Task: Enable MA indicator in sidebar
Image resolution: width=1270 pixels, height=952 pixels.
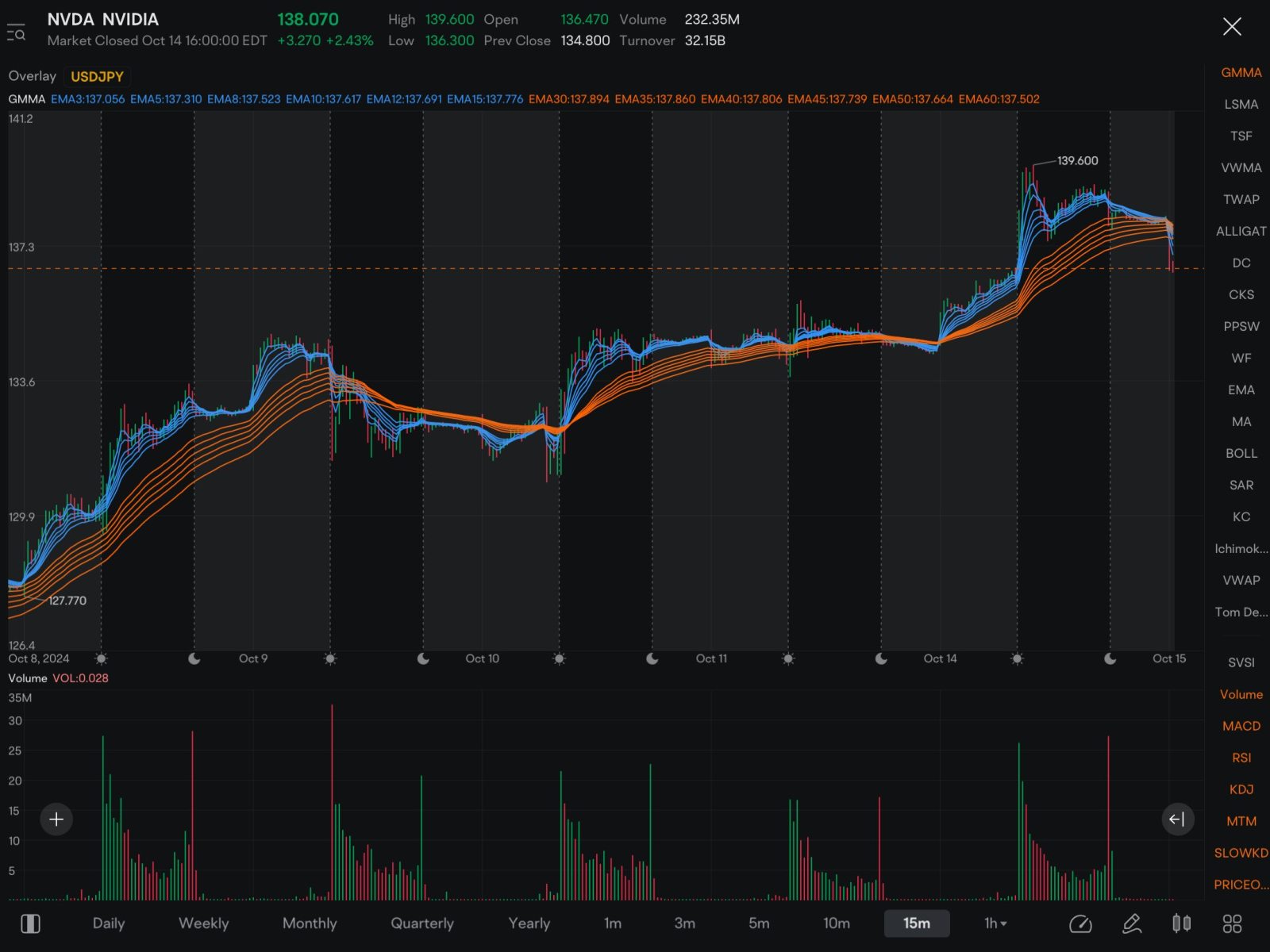Action: pos(1241,422)
